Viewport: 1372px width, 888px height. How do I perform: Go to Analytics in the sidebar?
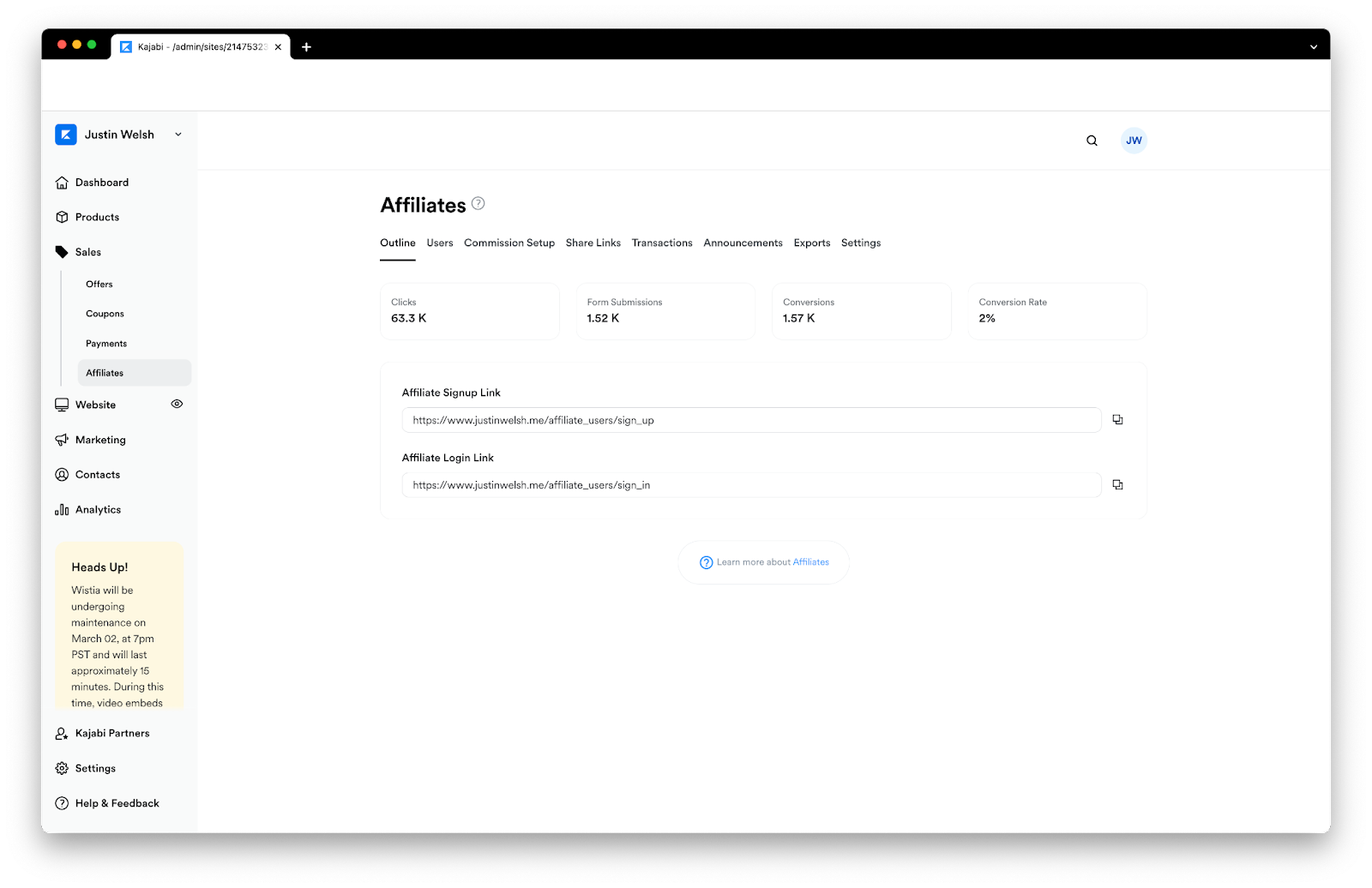click(x=98, y=510)
